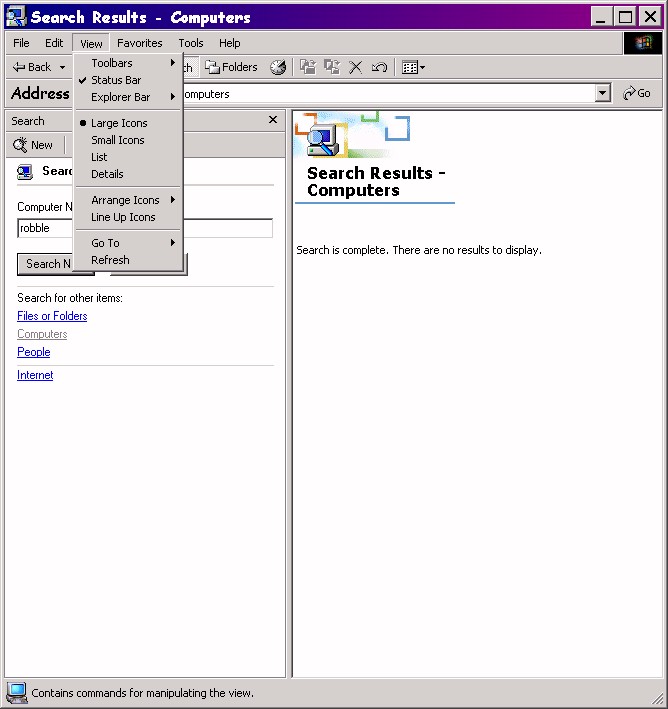The width and height of the screenshot is (668, 709).
Task: Open the Edit menu
Action: 54,43
